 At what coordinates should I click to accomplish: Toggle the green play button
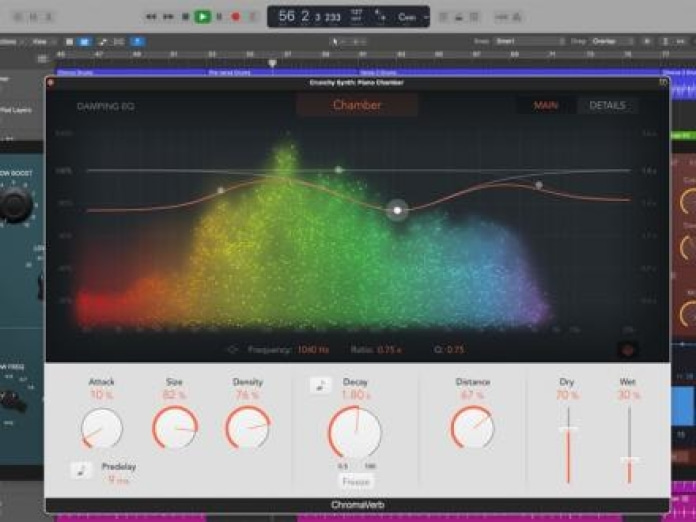(203, 17)
